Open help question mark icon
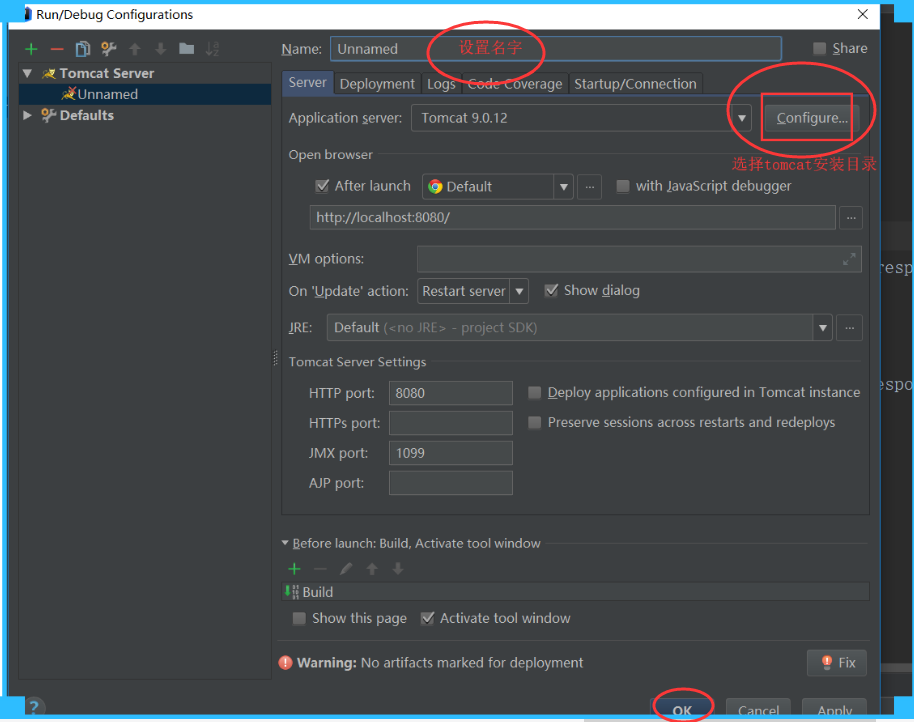This screenshot has height=722, width=914. [x=34, y=707]
